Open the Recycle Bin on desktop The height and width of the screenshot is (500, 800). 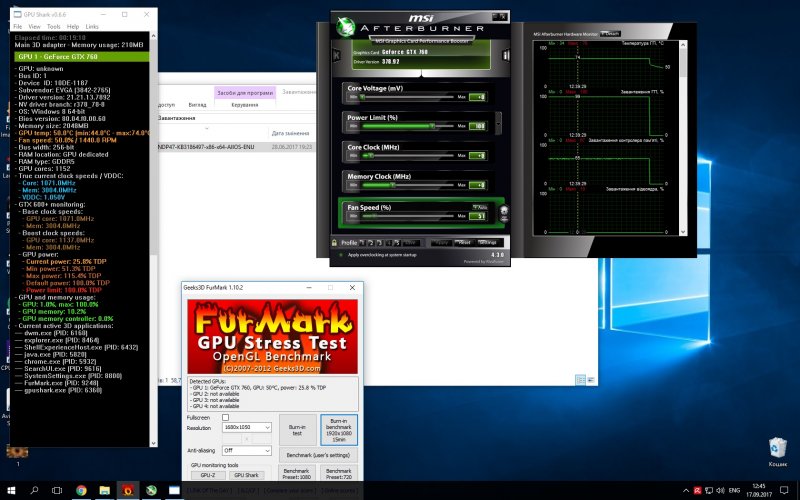pyautogui.click(x=776, y=447)
